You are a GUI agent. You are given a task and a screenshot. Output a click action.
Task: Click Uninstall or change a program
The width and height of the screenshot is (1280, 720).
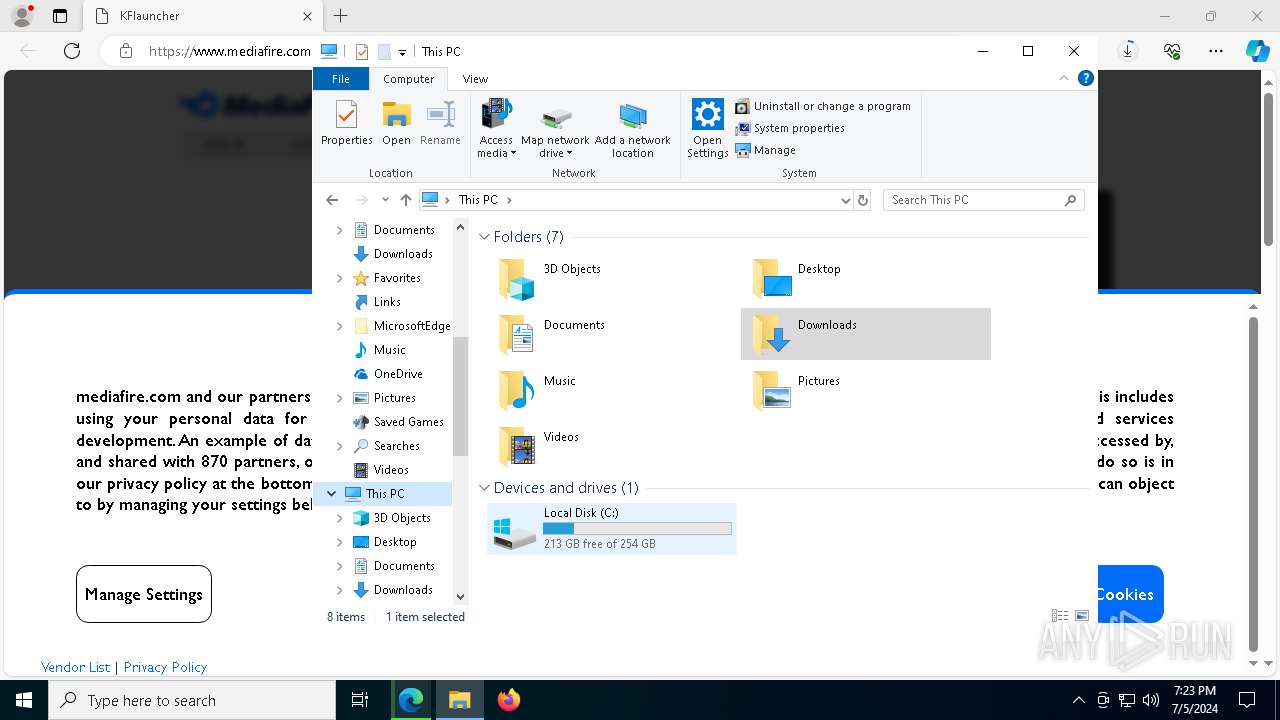[823, 106]
